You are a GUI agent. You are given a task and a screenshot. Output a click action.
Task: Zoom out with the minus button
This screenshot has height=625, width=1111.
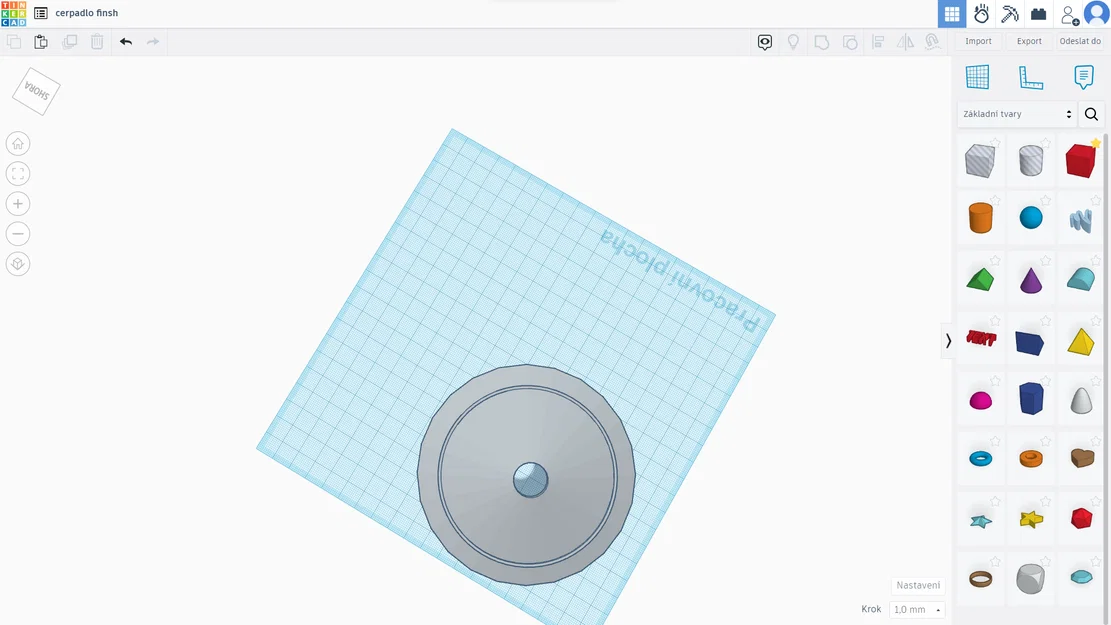point(18,234)
